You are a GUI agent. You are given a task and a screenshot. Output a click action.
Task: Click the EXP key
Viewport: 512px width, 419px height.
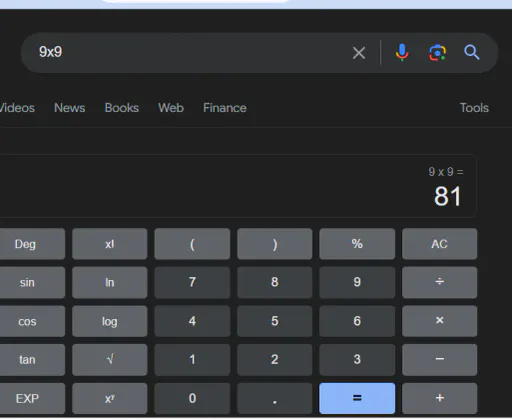(32, 398)
